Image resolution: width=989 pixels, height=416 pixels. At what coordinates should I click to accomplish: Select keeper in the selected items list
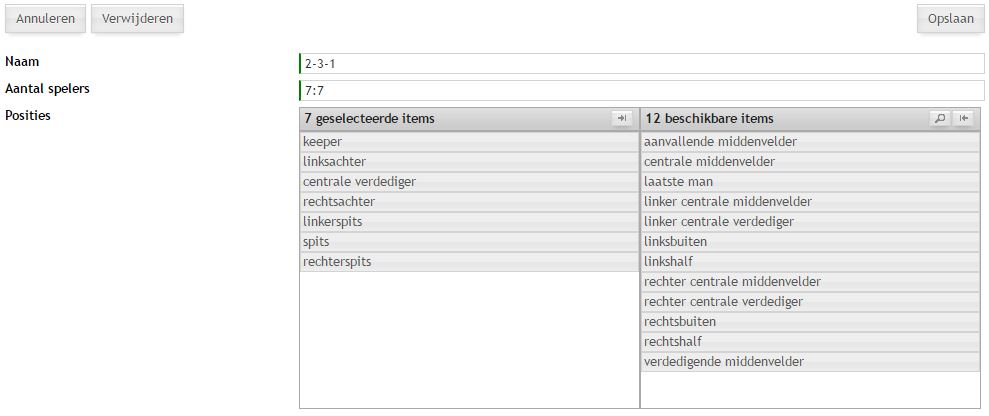tap(468, 142)
